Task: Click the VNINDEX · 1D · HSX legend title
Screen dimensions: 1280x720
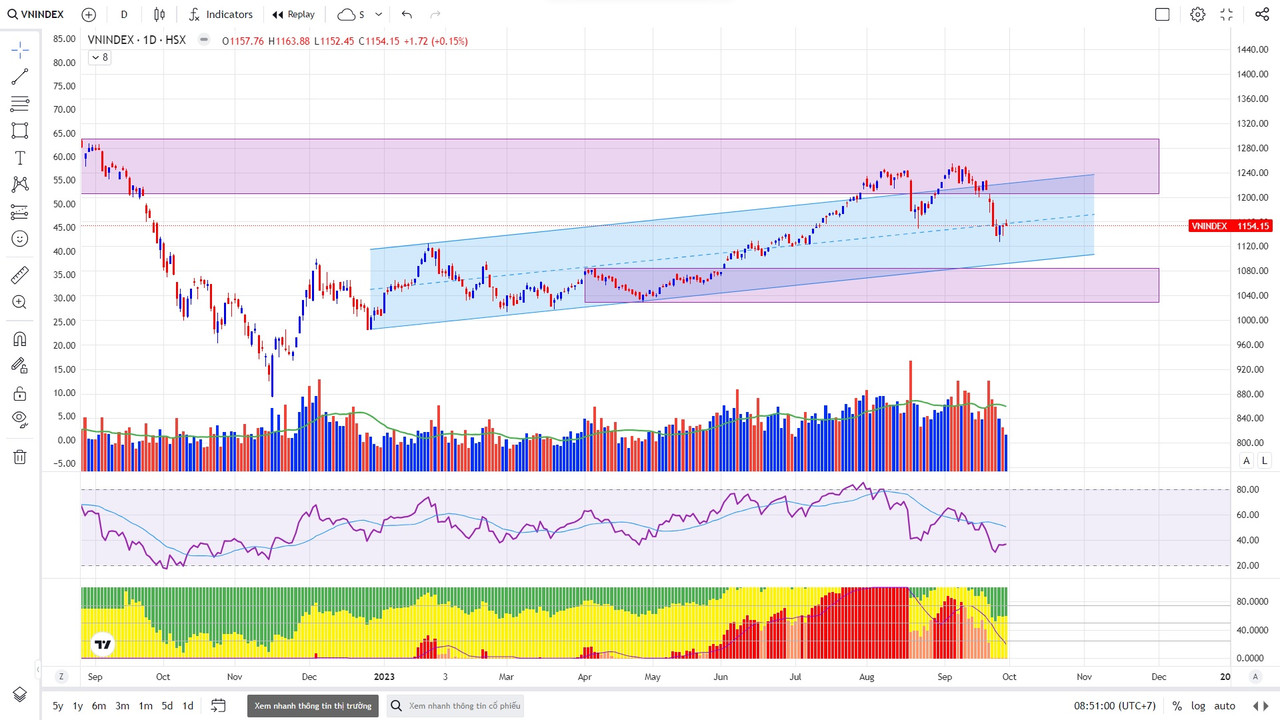Action: tap(137, 41)
